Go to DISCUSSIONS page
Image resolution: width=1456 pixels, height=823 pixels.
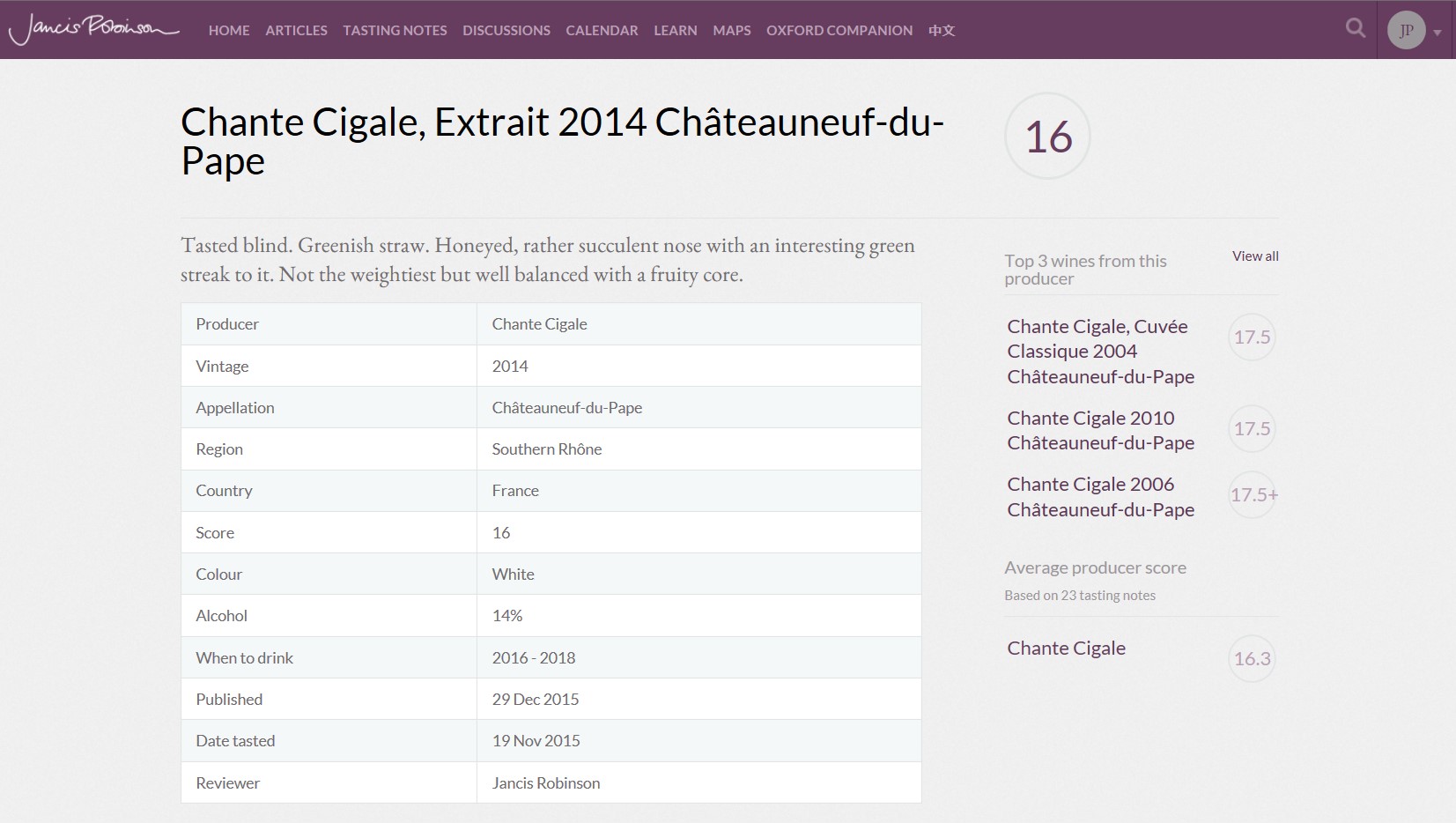click(x=506, y=30)
